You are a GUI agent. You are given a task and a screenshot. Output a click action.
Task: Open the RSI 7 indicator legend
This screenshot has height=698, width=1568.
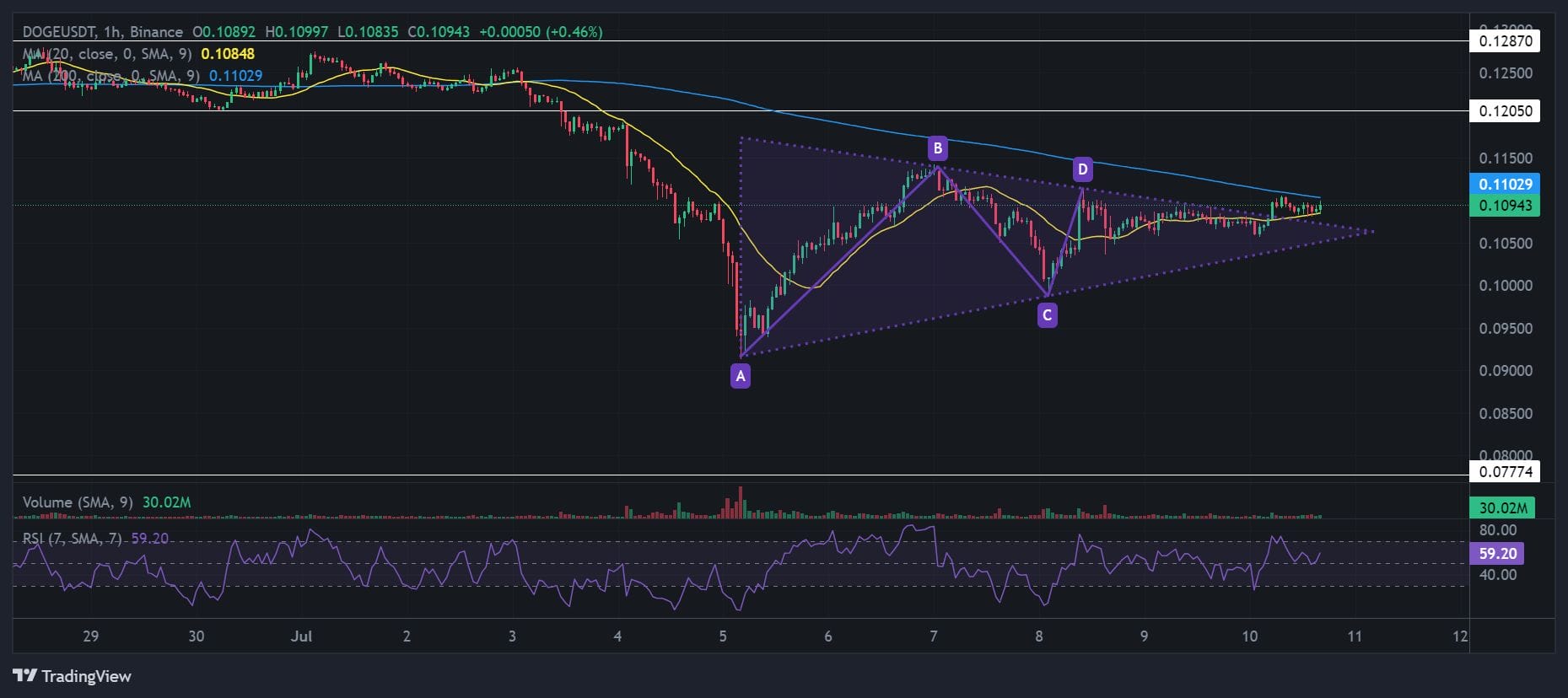[73, 538]
